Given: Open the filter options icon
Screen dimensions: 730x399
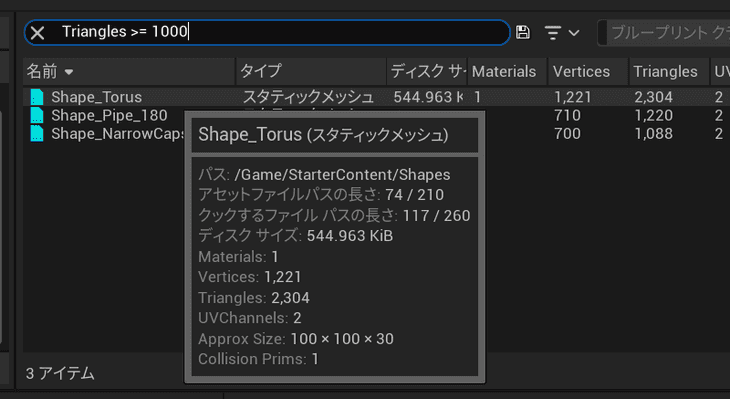Looking at the screenshot, I should click(x=553, y=33).
